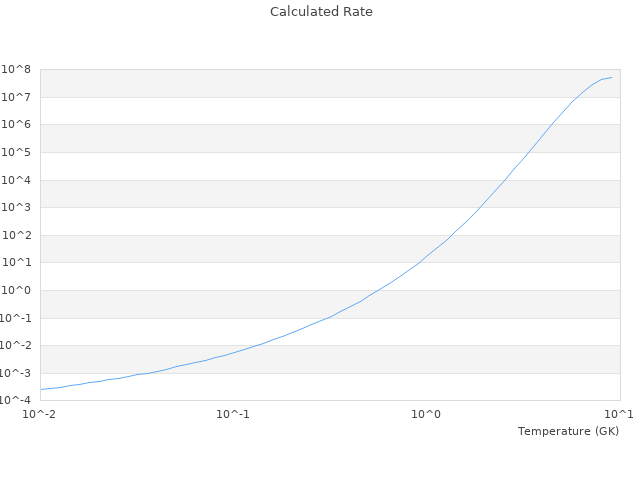Viewport: 640px width, 480px height.
Task: Select the 10^7 y-axis tick label
Action: coord(19,97)
